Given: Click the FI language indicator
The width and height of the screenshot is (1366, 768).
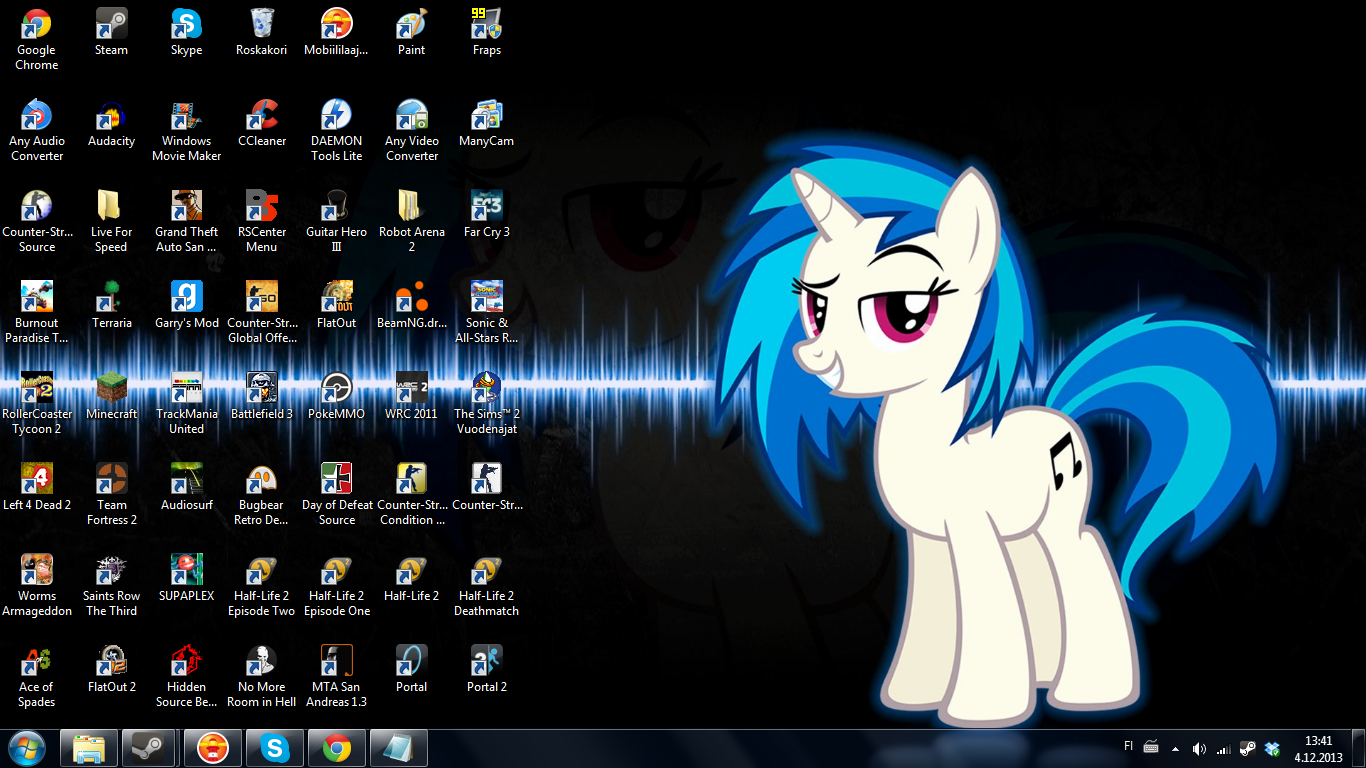Looking at the screenshot, I should (x=1129, y=747).
